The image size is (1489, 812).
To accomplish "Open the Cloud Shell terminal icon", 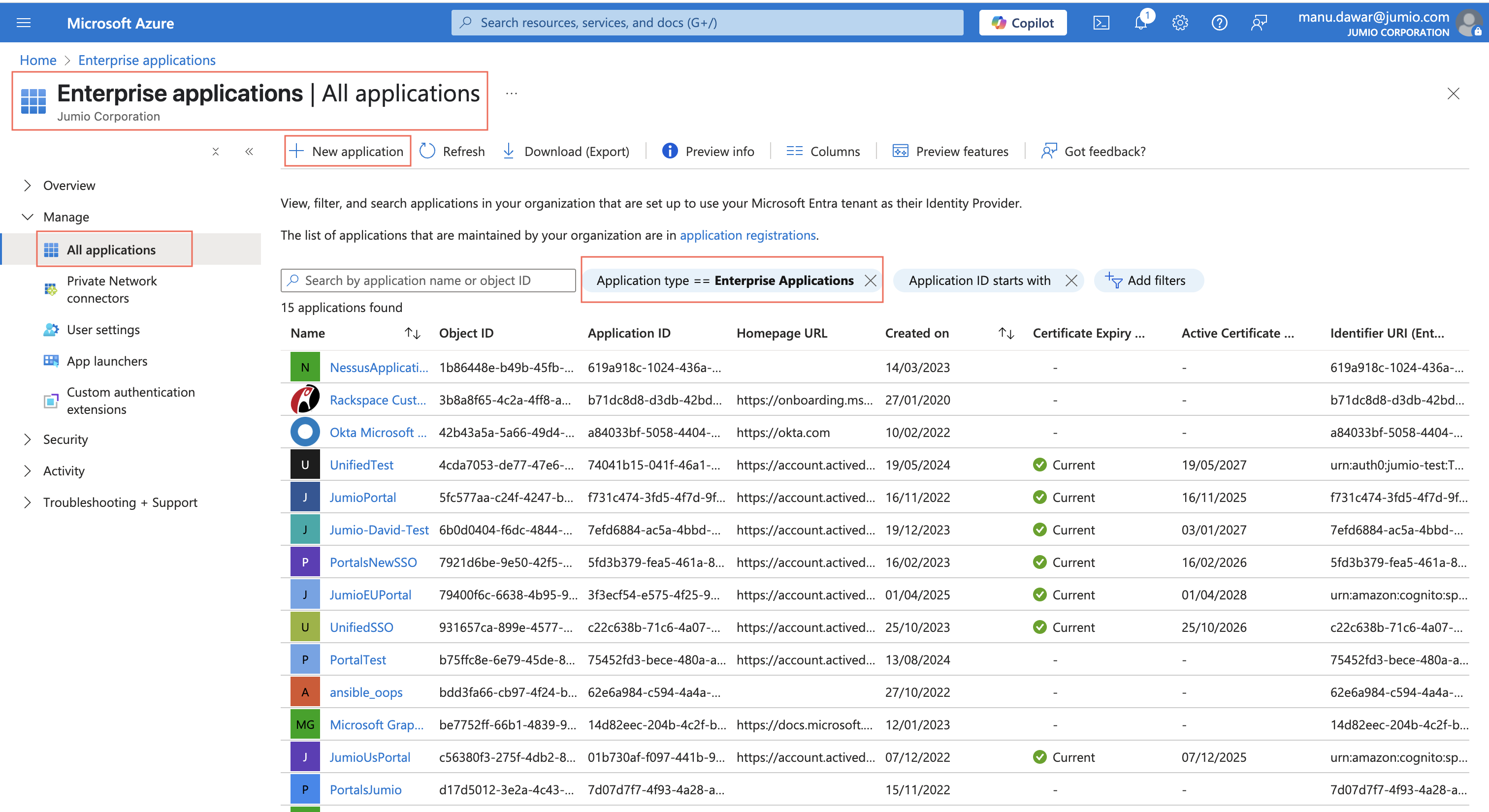I will coord(1101,23).
